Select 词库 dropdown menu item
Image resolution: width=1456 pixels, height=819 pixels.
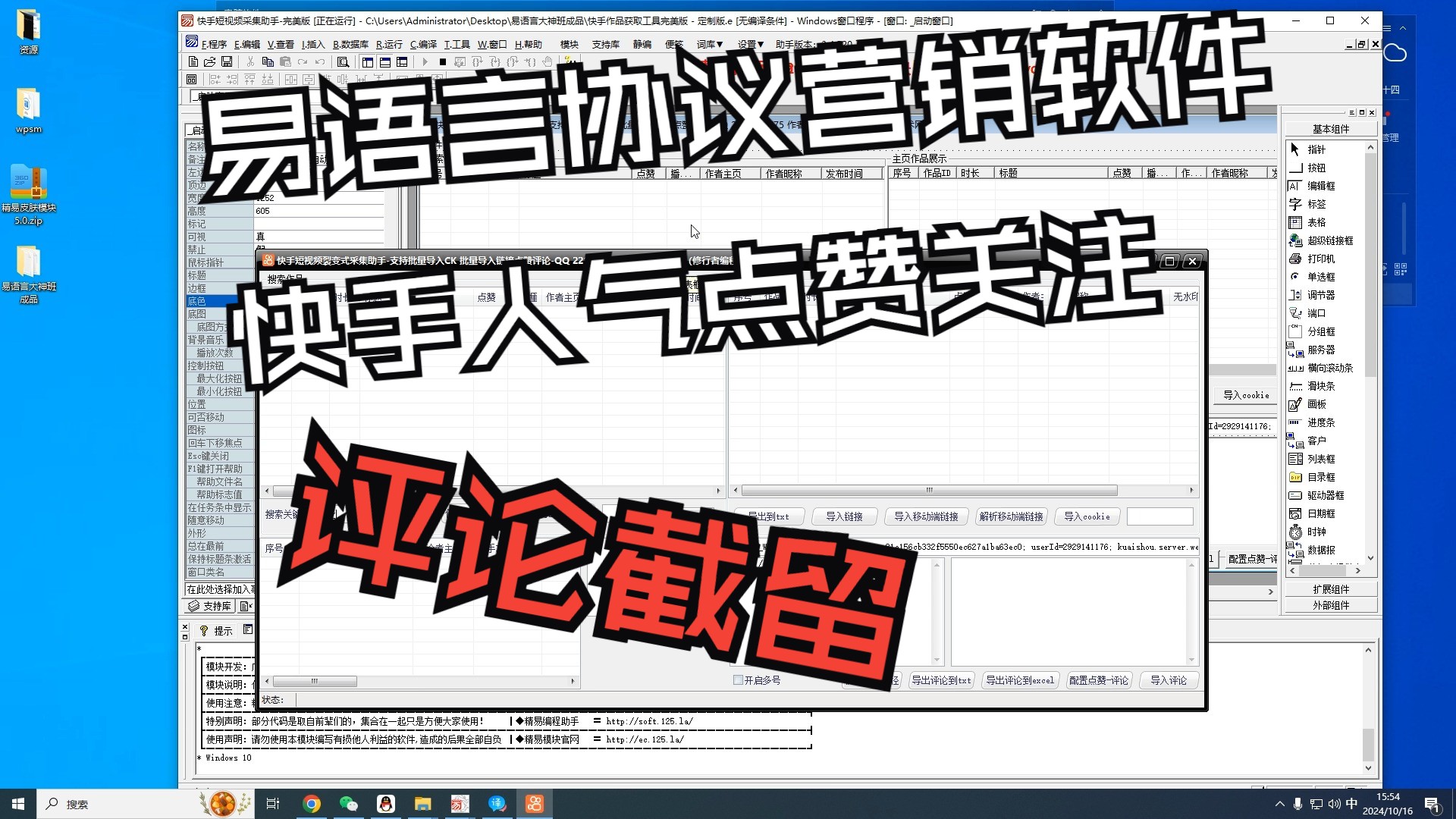coord(709,44)
